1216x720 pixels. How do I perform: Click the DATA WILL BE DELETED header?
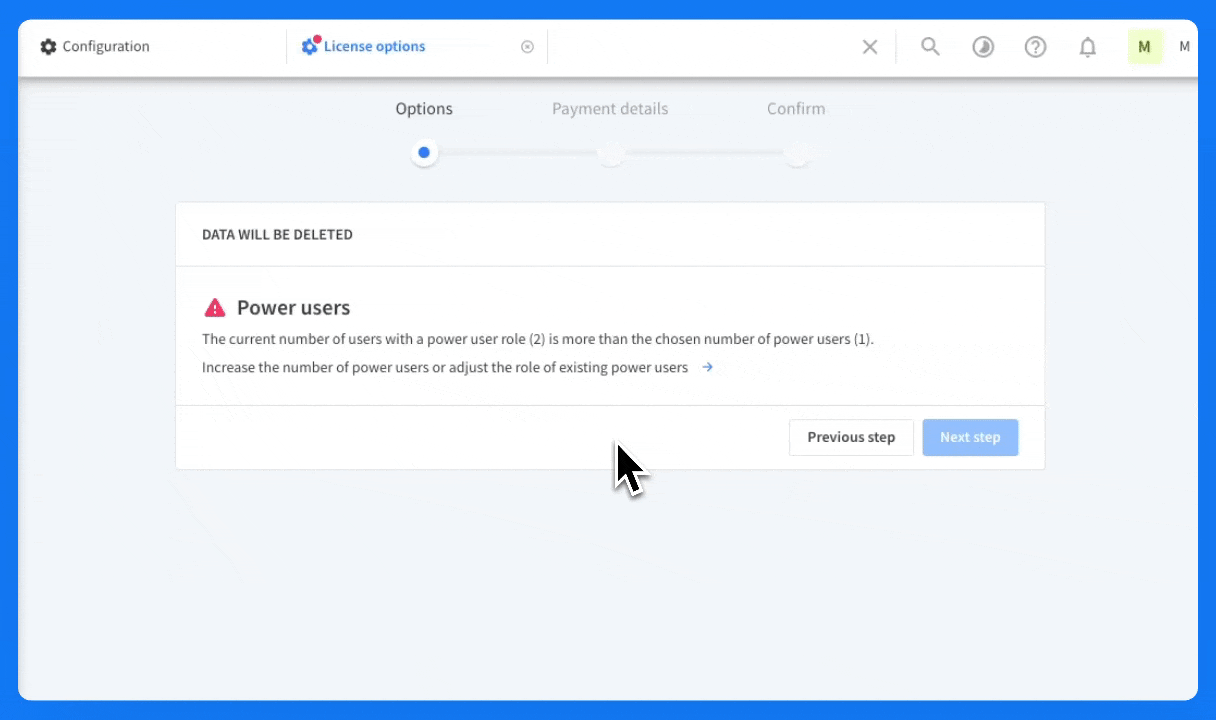coord(277,235)
